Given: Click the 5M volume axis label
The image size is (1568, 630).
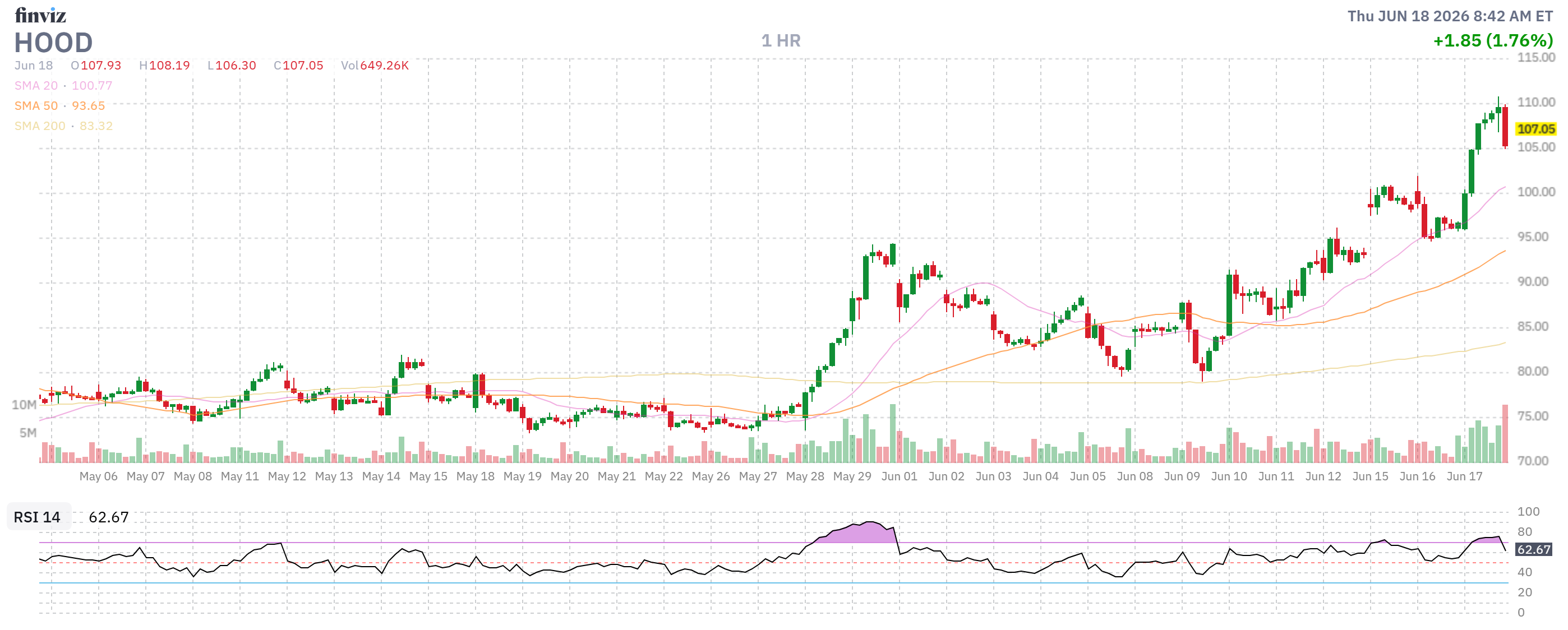Looking at the screenshot, I should coord(28,433).
